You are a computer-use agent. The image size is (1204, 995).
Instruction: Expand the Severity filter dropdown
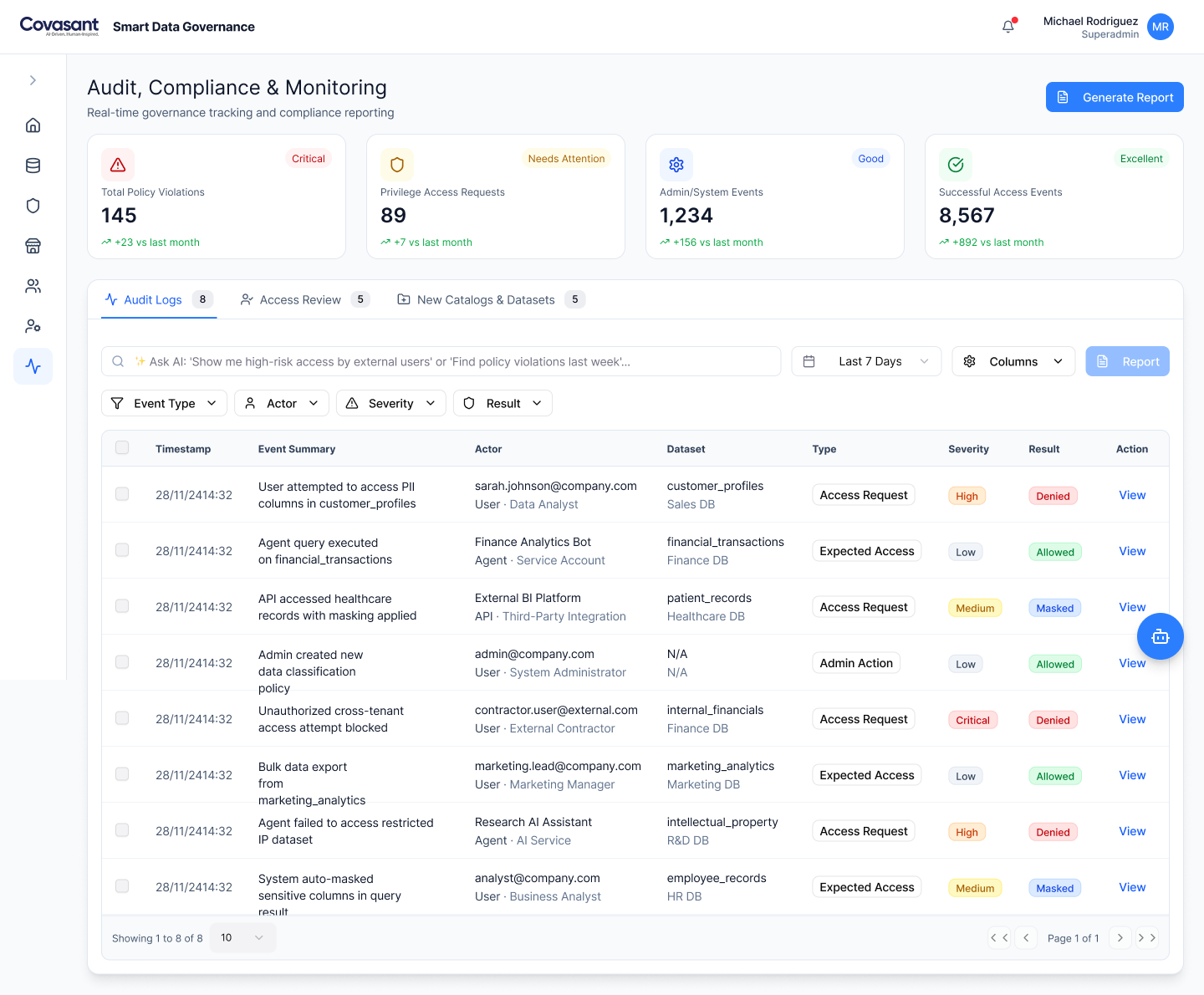(x=391, y=403)
